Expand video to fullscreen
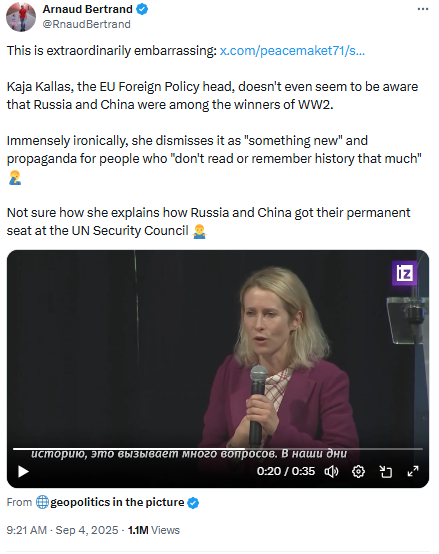The height and width of the screenshot is (554, 439). tap(413, 471)
